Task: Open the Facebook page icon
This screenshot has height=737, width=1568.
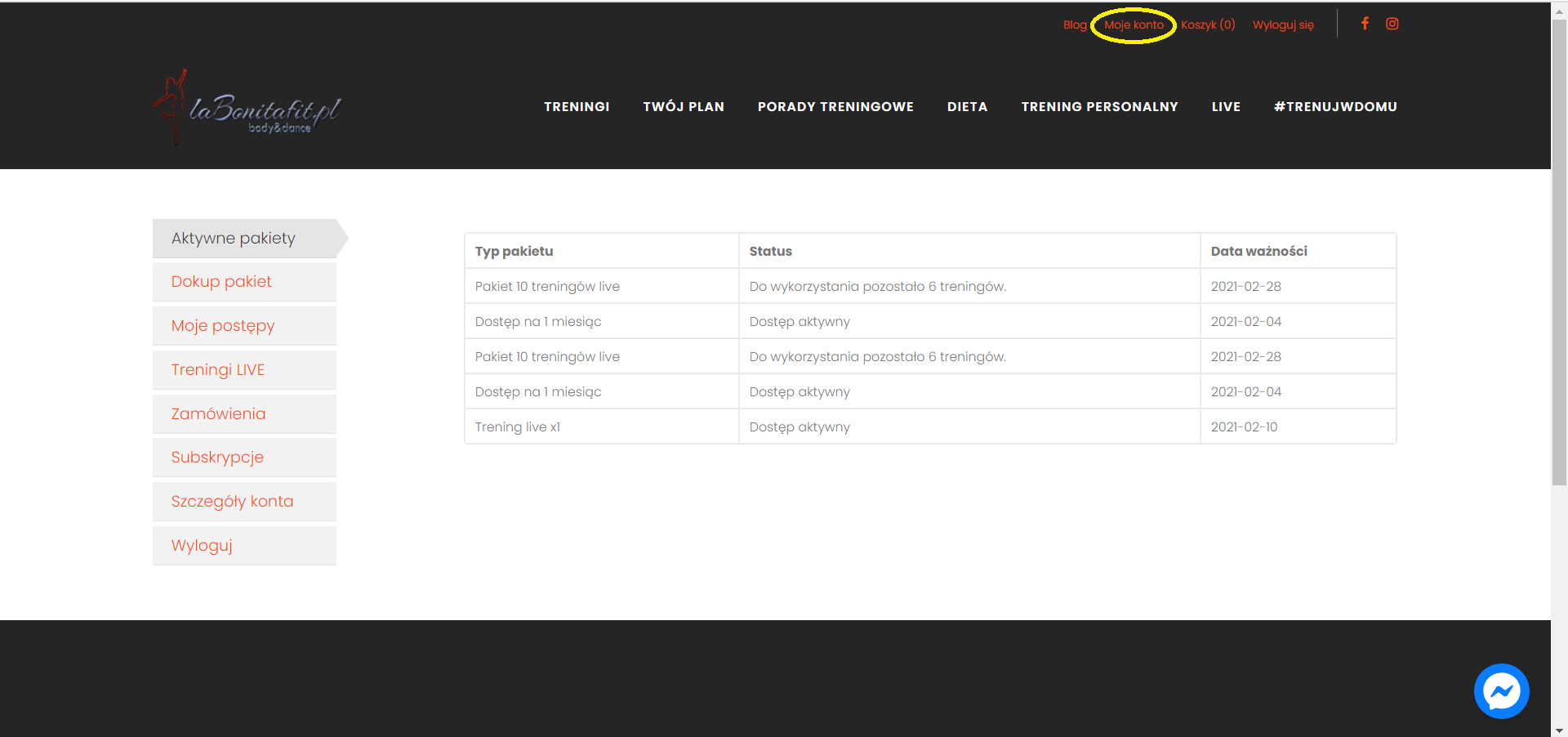Action: (1365, 24)
